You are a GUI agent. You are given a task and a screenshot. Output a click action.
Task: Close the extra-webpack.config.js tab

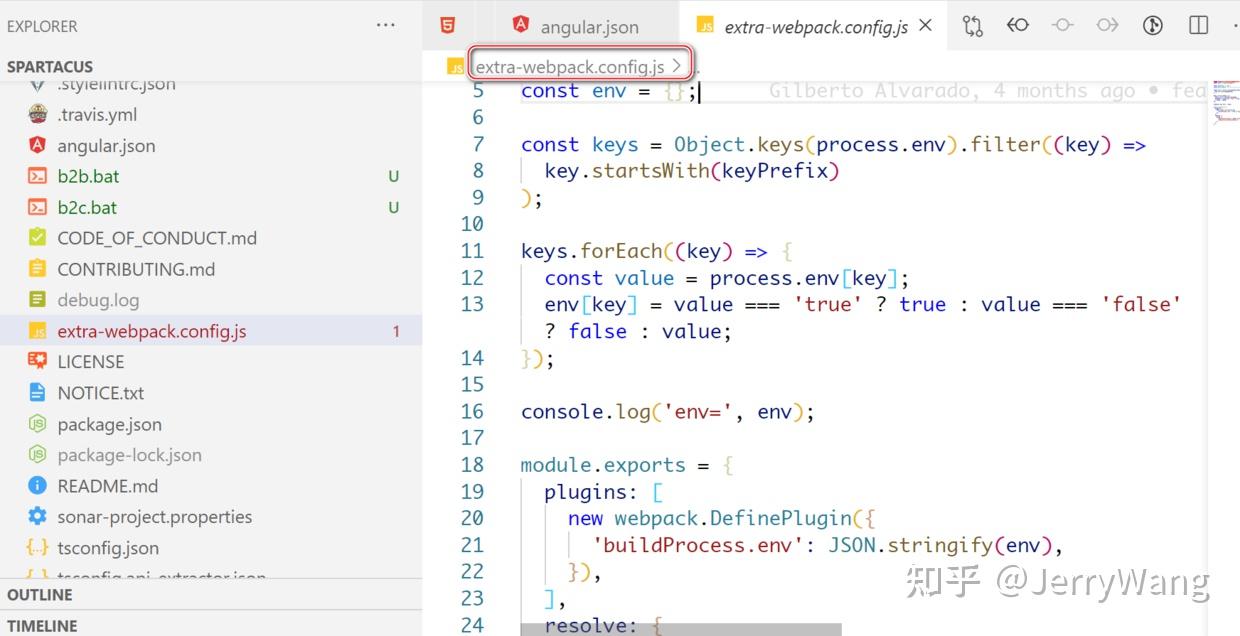tap(925, 25)
